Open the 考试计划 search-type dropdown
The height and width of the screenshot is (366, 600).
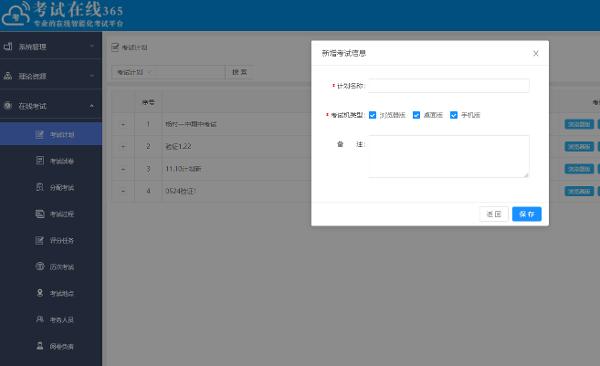pos(135,72)
